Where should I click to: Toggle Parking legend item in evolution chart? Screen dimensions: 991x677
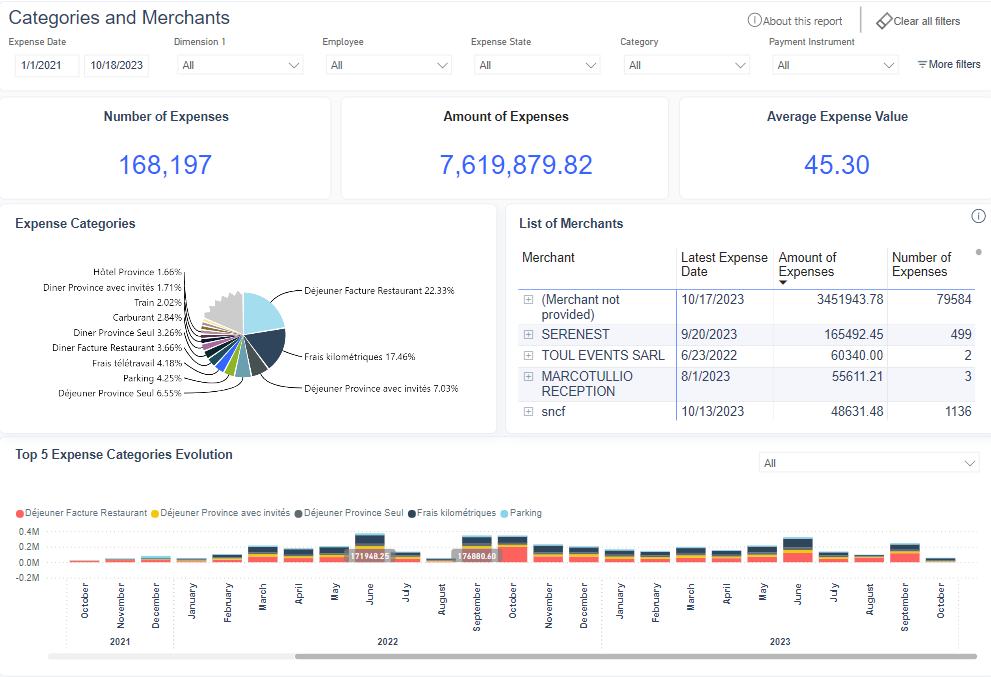click(x=520, y=513)
